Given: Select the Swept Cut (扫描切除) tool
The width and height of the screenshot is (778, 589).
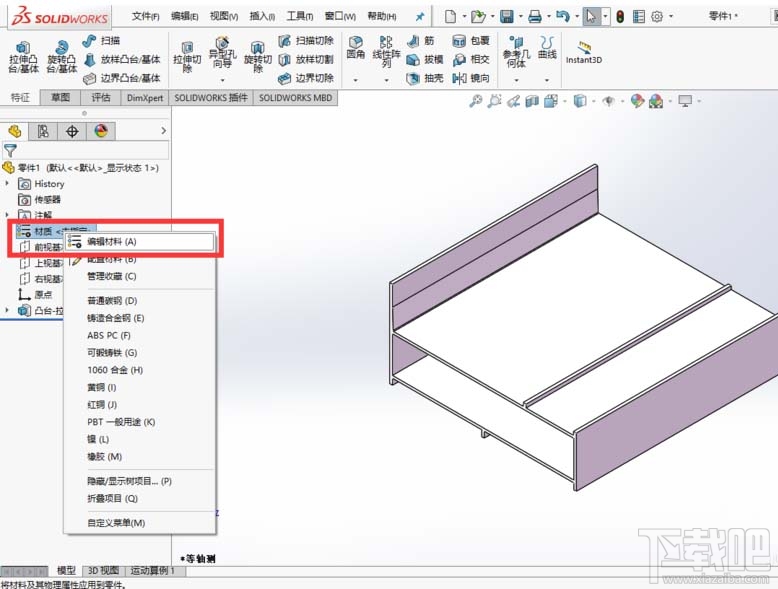Looking at the screenshot, I should tap(306, 41).
